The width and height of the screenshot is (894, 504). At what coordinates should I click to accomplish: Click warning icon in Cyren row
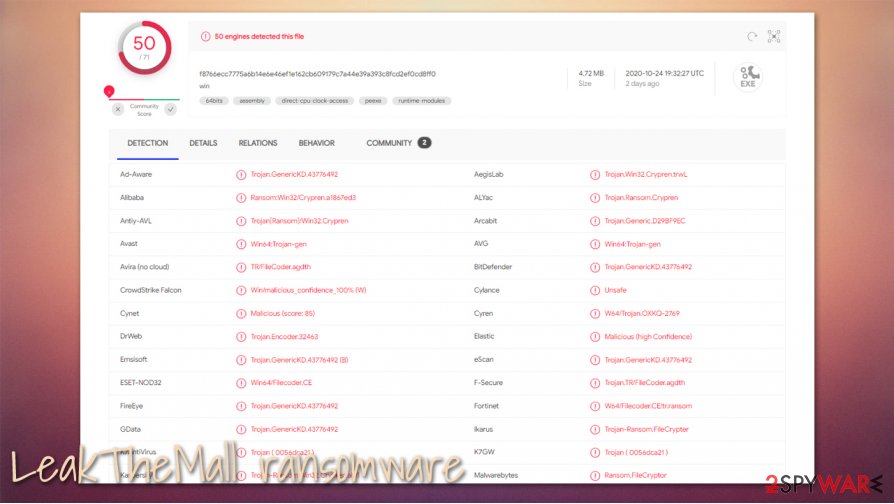pos(595,314)
